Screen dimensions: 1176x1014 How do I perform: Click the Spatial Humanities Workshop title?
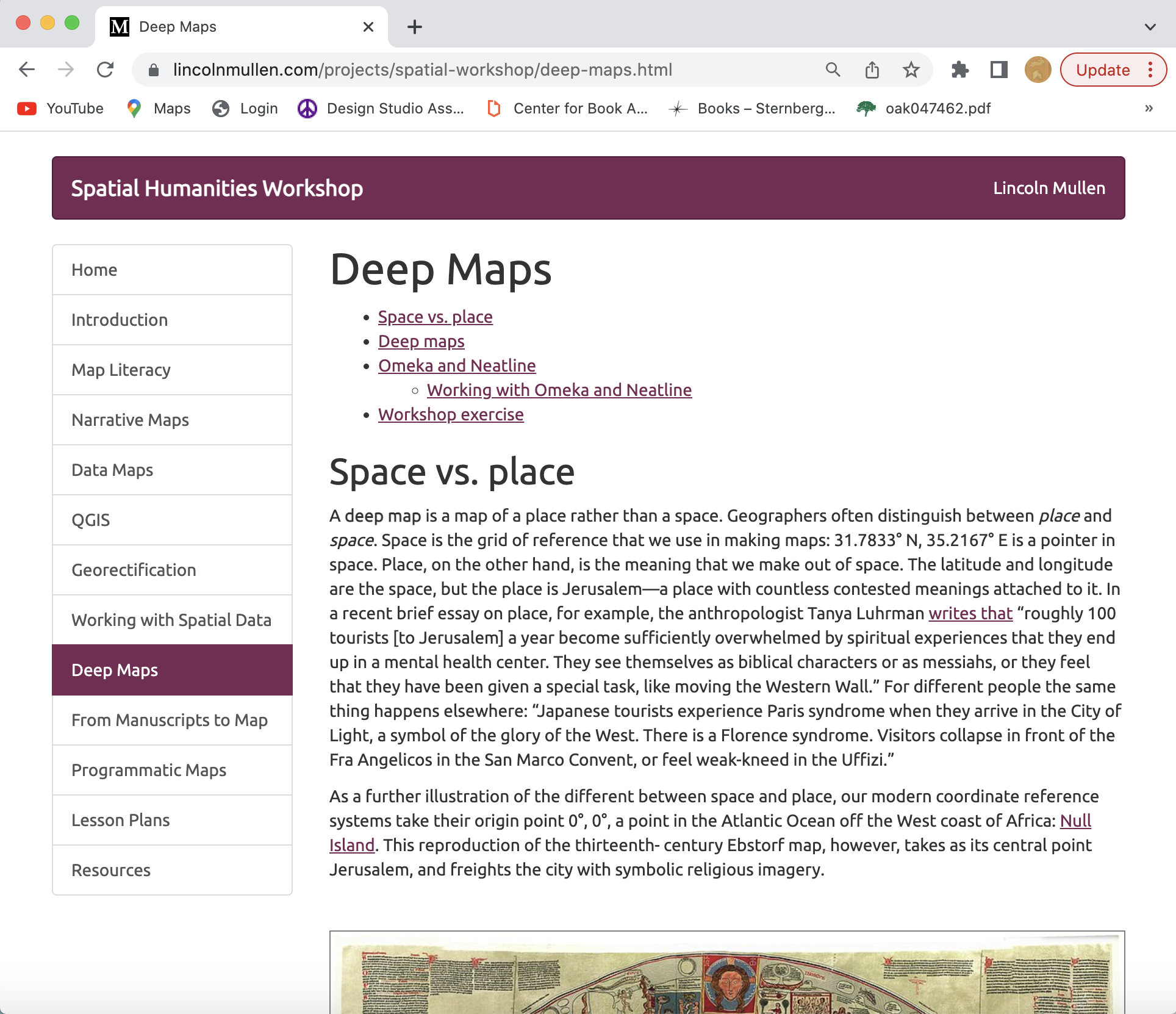(x=217, y=189)
